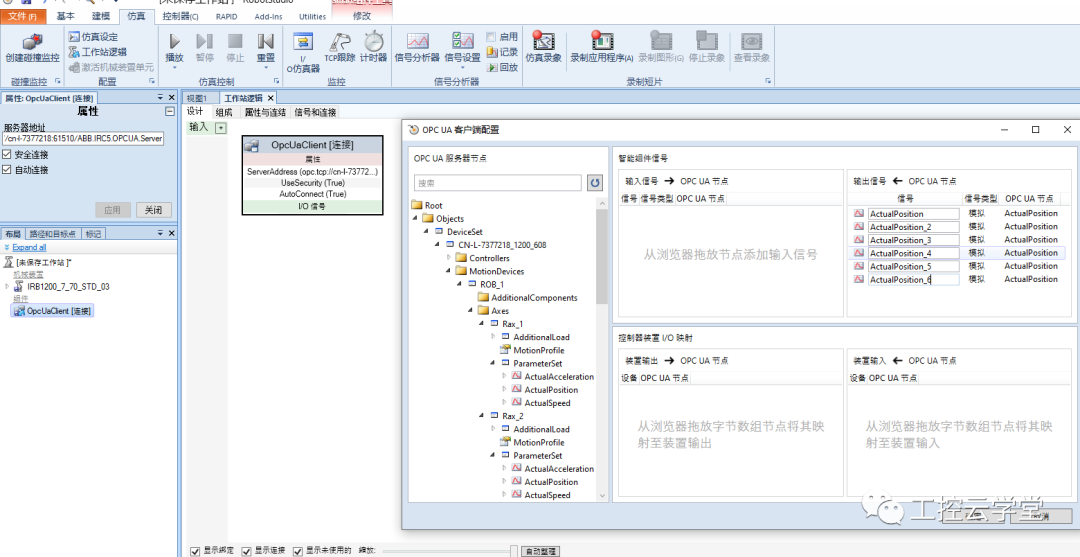Open the 信号和连接 sub-tab

pos(315,112)
